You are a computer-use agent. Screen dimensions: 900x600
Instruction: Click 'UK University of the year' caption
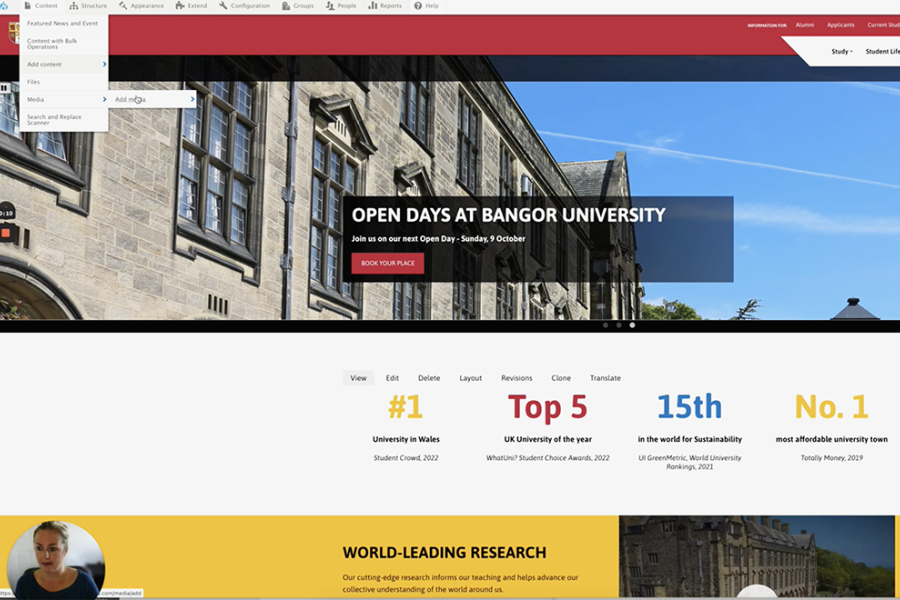pos(548,439)
